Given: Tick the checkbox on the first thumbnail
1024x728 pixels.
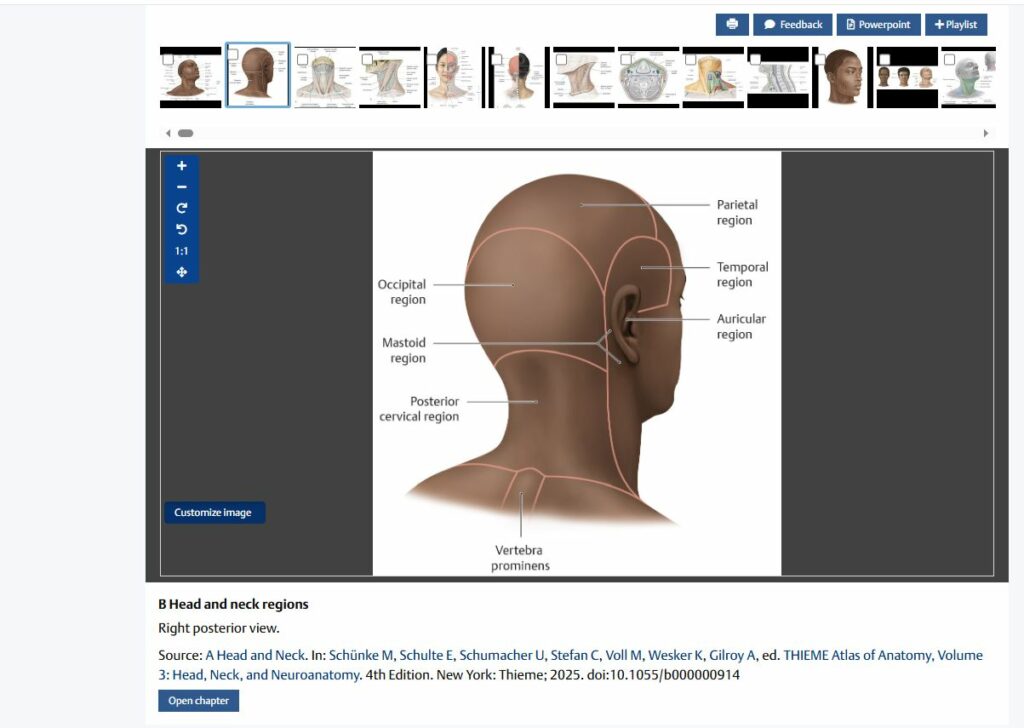Looking at the screenshot, I should click(x=168, y=59).
